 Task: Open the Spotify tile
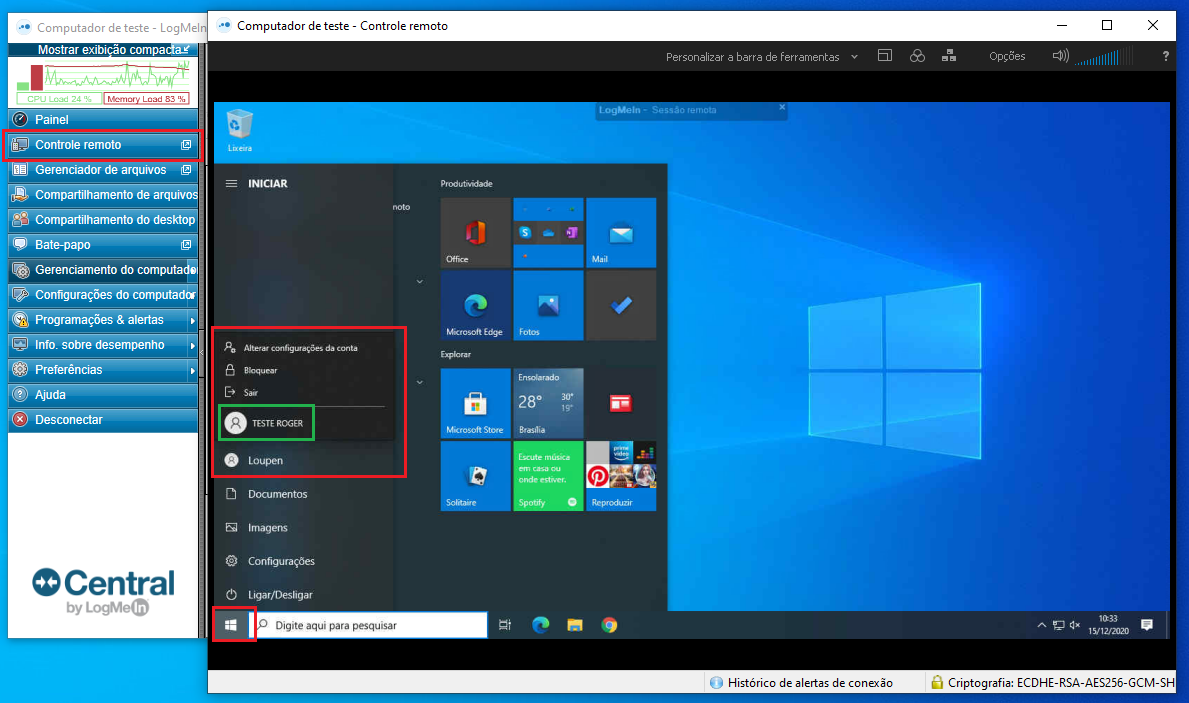click(548, 476)
